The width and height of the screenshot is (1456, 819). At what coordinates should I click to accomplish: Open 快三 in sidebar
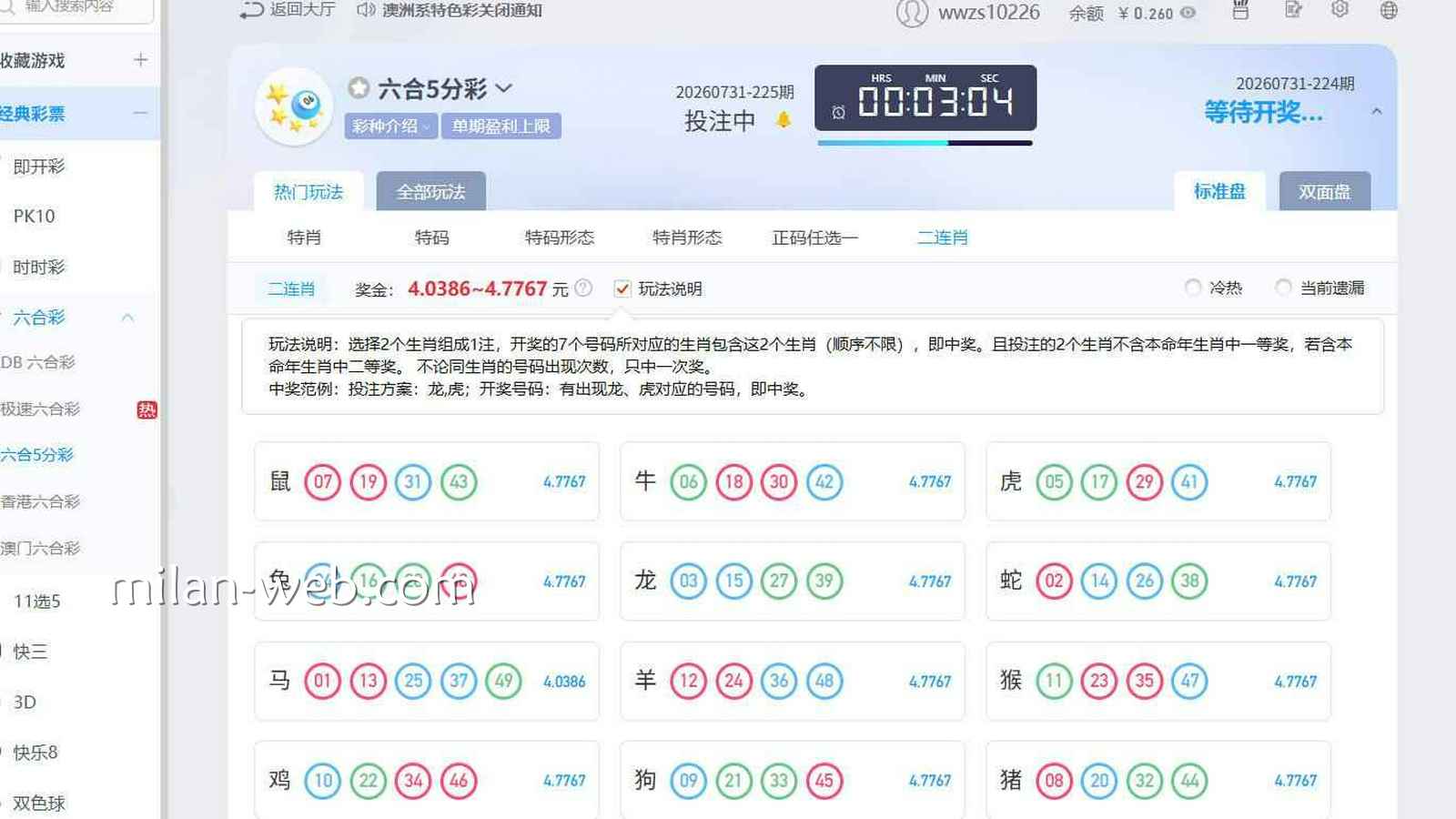coord(30,652)
